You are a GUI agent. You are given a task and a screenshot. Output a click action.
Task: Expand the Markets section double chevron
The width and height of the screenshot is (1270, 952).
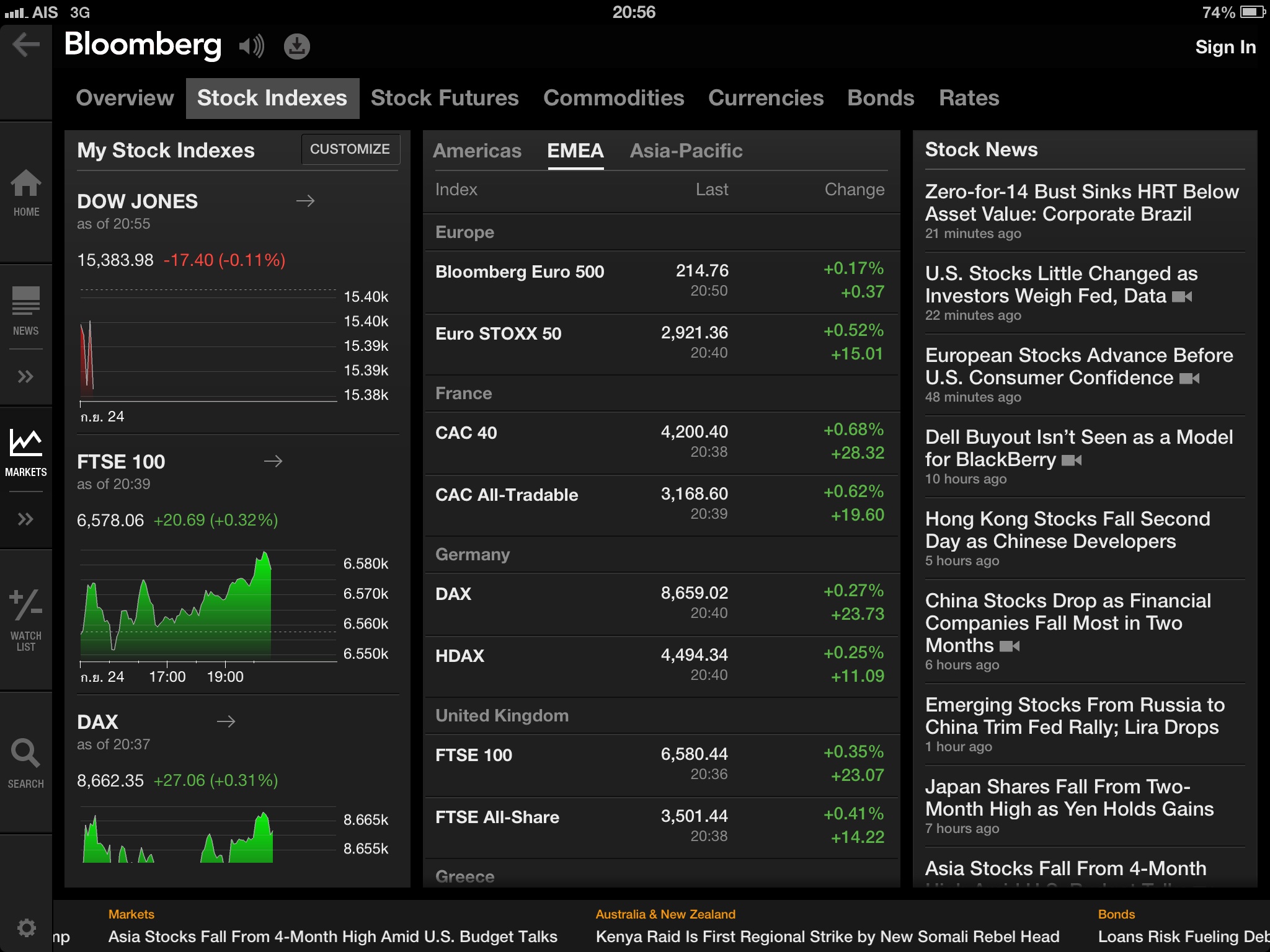tap(25, 519)
